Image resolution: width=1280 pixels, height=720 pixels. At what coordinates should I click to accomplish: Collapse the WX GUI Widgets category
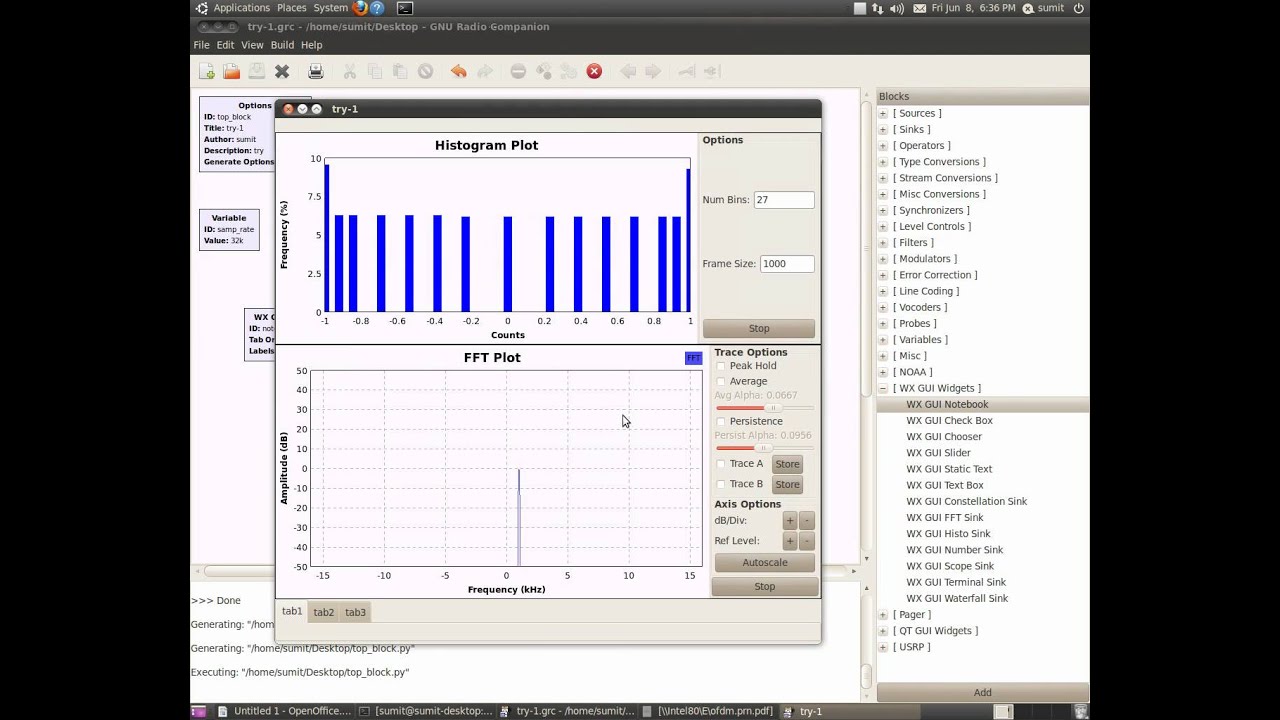(x=883, y=389)
